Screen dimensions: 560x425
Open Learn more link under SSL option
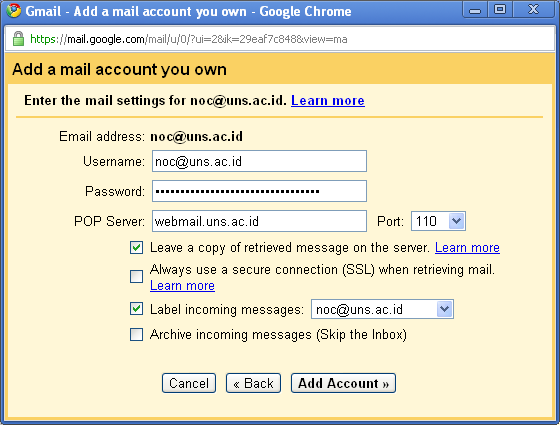[x=182, y=286]
